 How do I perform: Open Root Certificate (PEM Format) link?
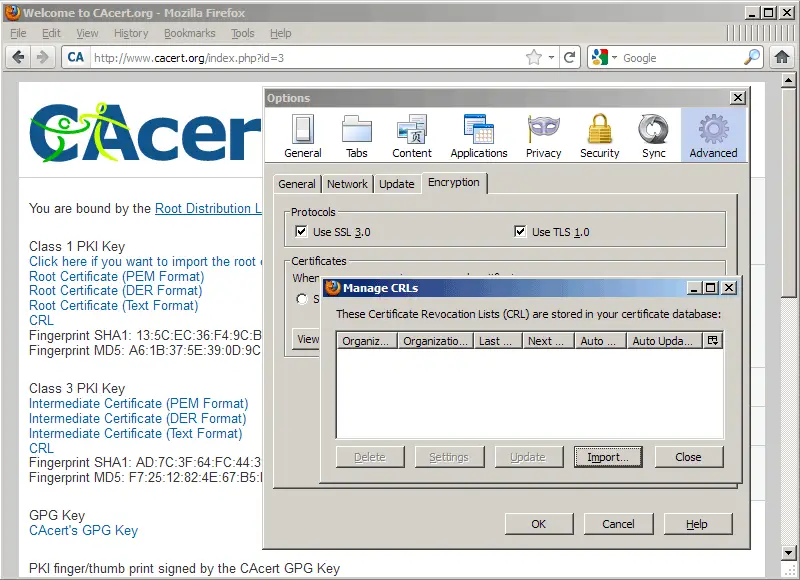(x=116, y=276)
